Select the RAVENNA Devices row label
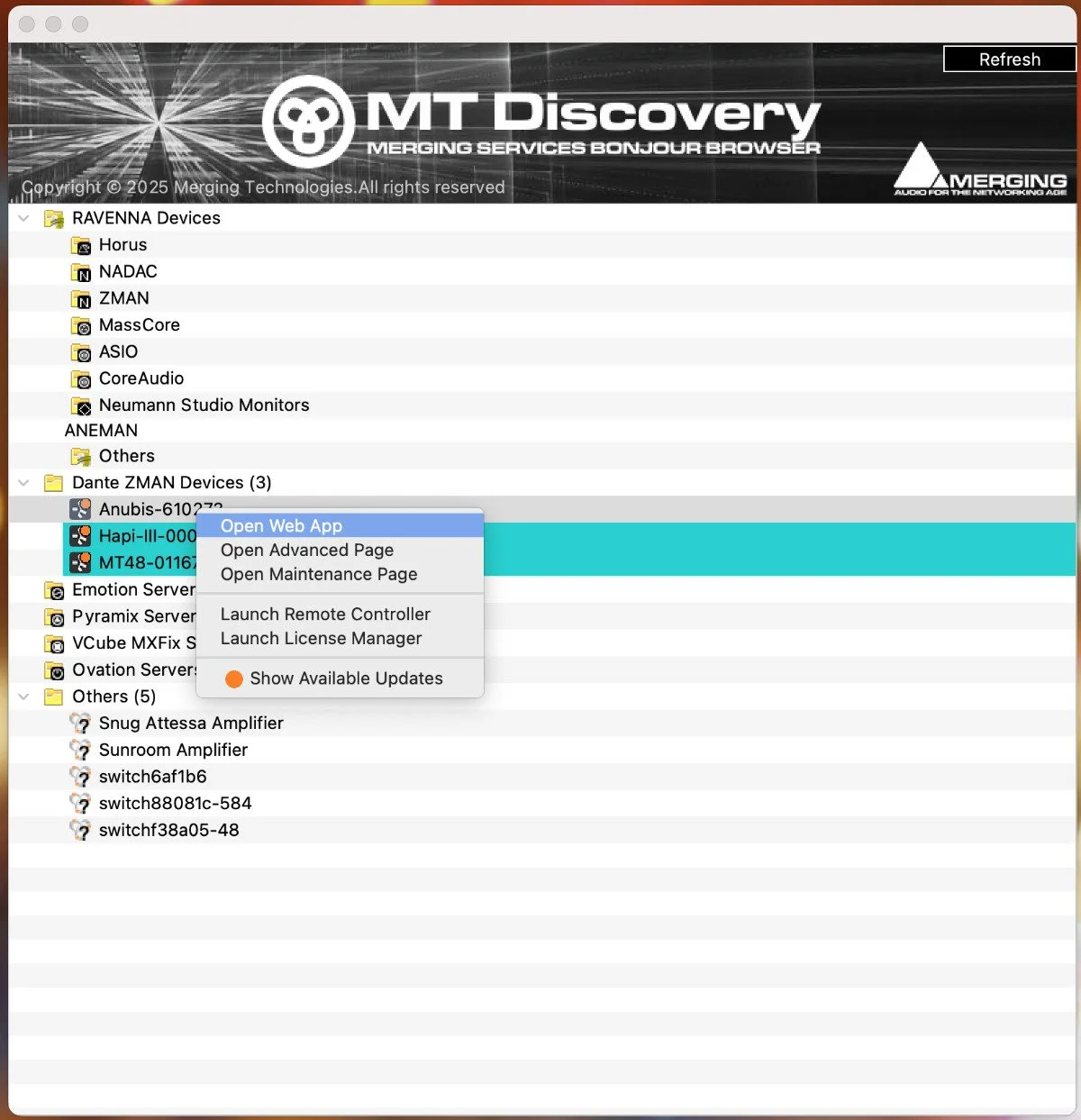1081x1120 pixels. pyautogui.click(x=146, y=218)
